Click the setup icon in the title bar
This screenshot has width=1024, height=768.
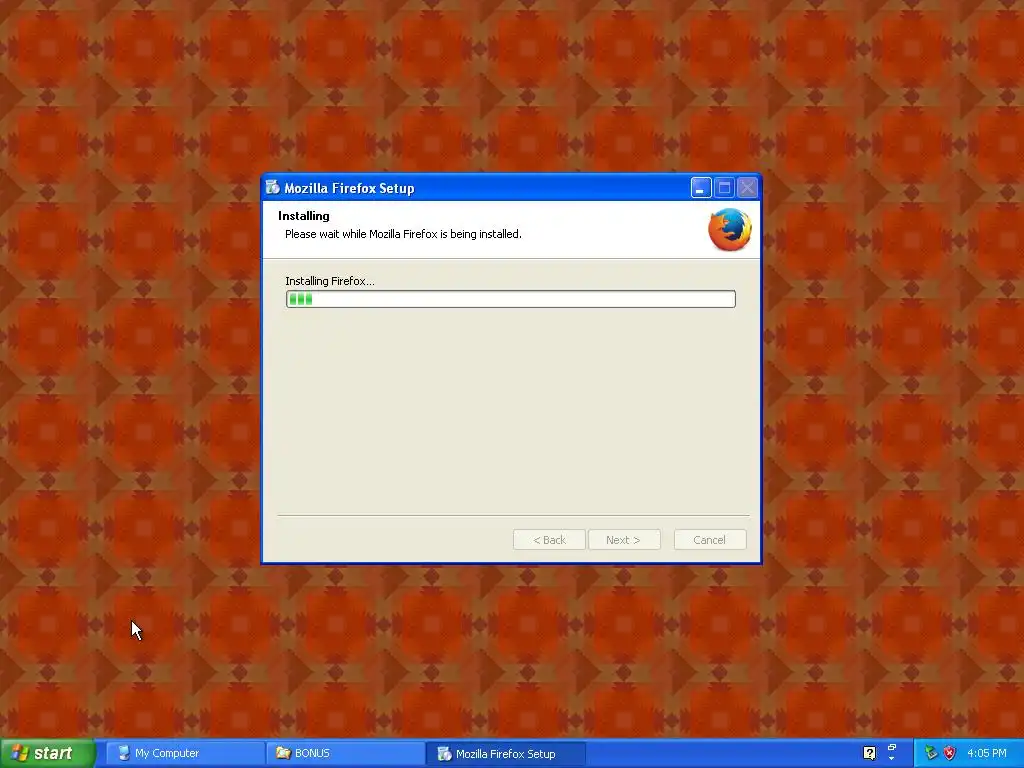coord(272,187)
